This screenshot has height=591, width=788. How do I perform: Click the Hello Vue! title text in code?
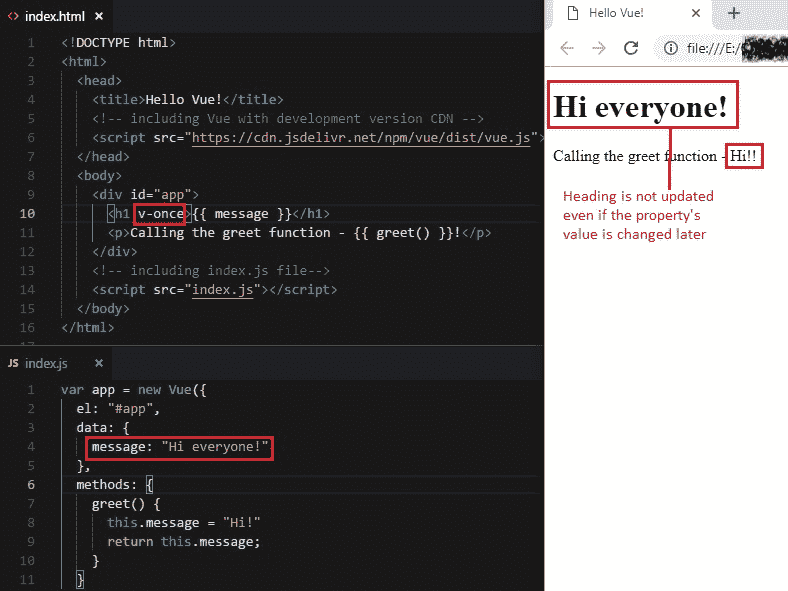(x=183, y=100)
